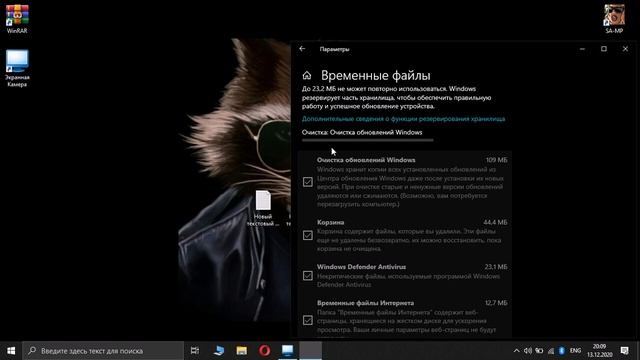640x360 pixels.
Task: Click the Параметры window title
Action: click(x=334, y=49)
